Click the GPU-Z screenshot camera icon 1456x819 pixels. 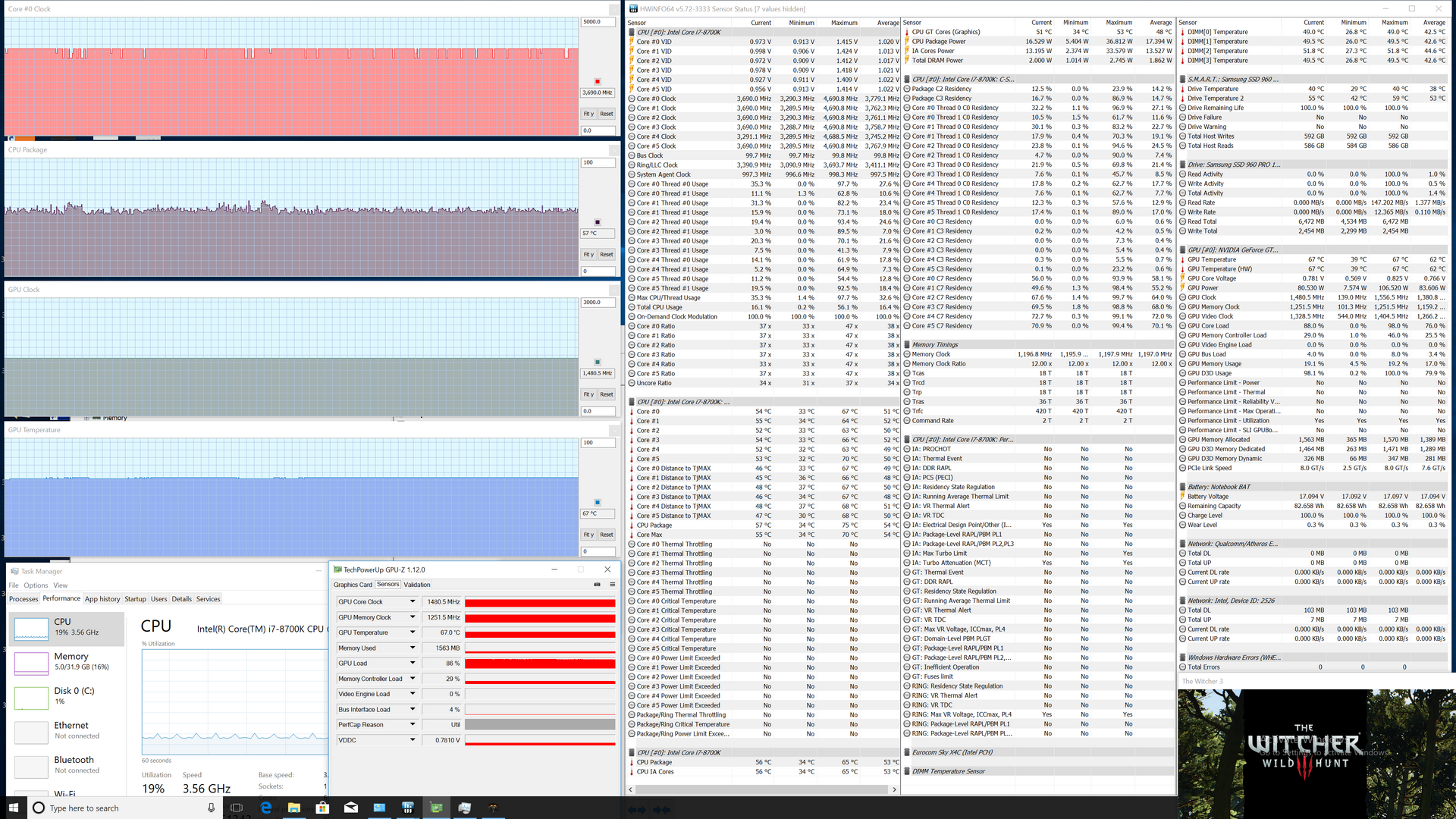[x=597, y=585]
